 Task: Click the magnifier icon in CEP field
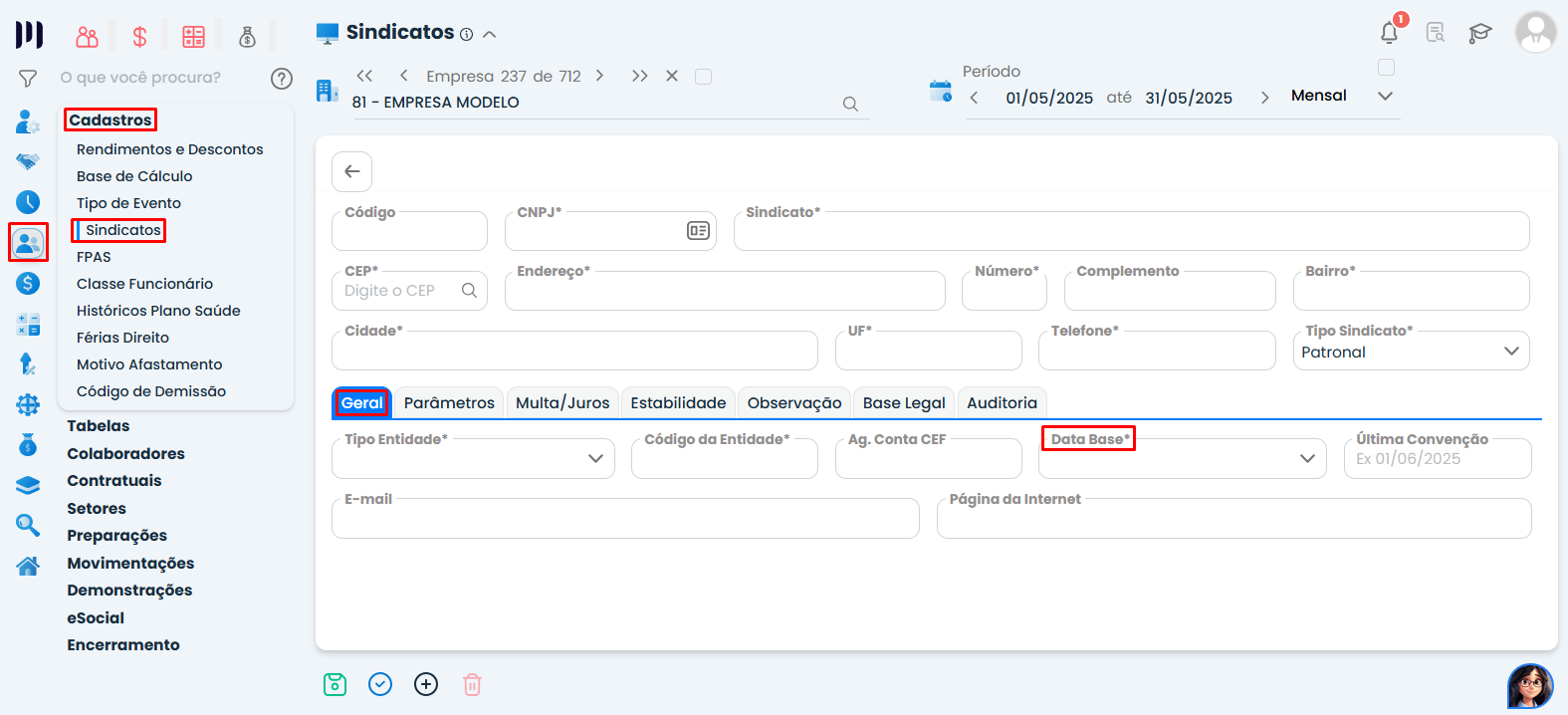tap(469, 291)
